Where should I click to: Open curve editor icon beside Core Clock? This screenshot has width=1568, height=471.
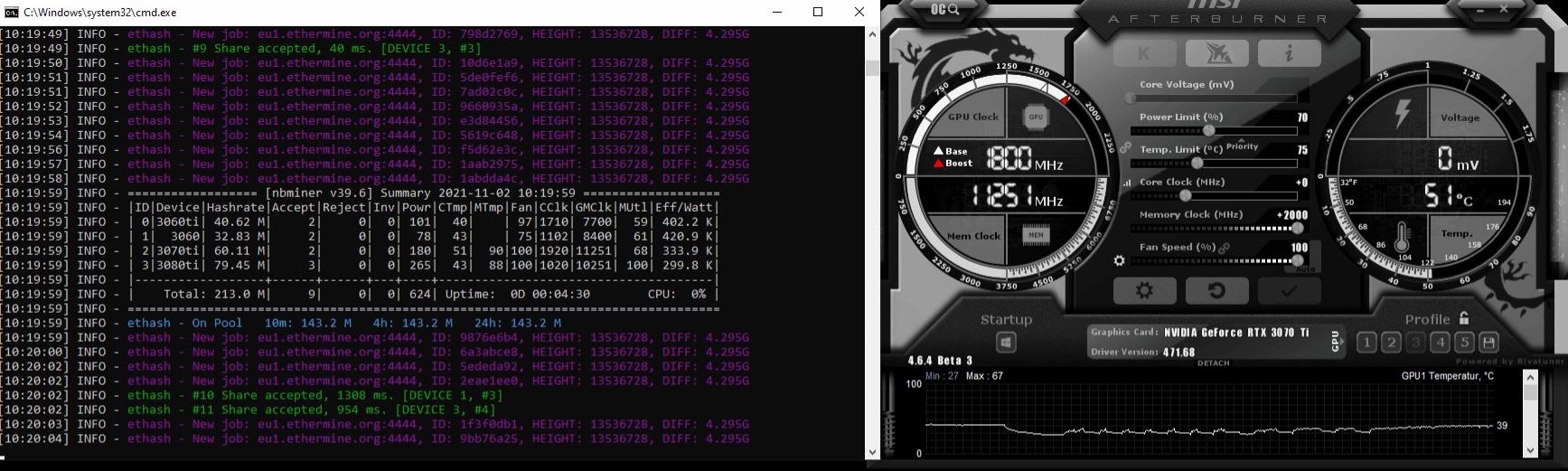[1126, 183]
